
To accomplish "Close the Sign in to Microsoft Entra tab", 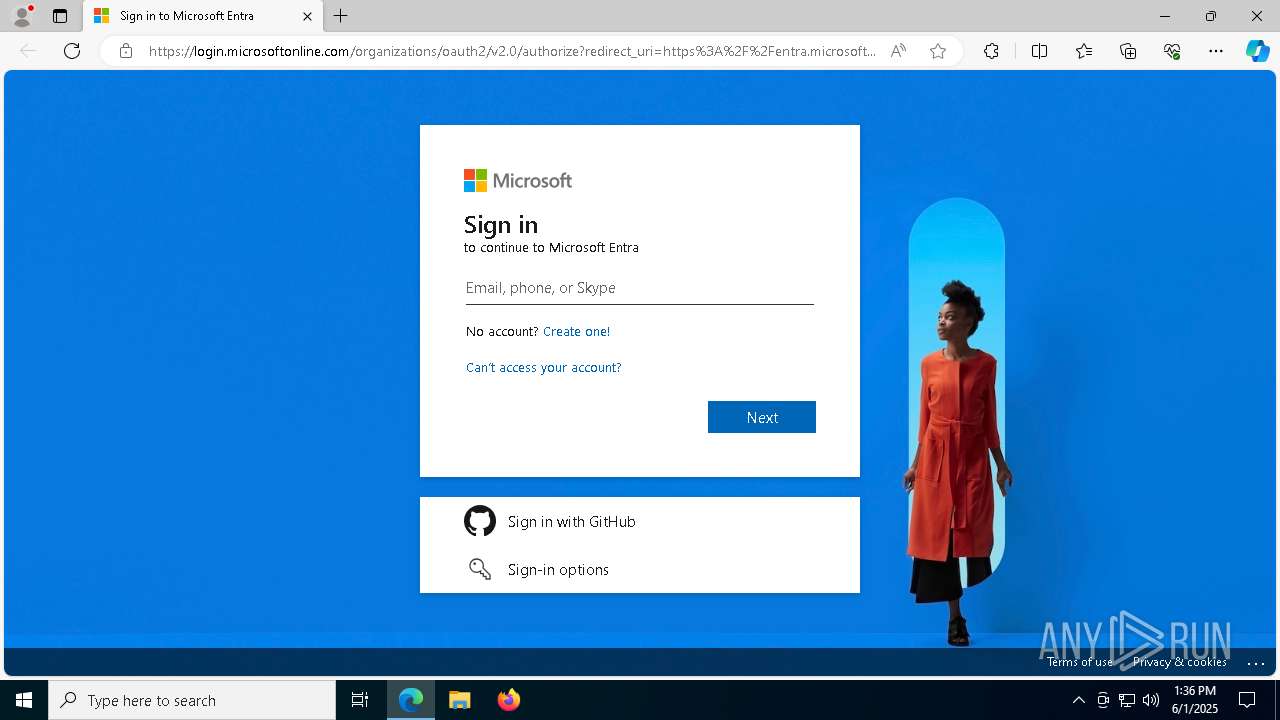I will coord(307,16).
